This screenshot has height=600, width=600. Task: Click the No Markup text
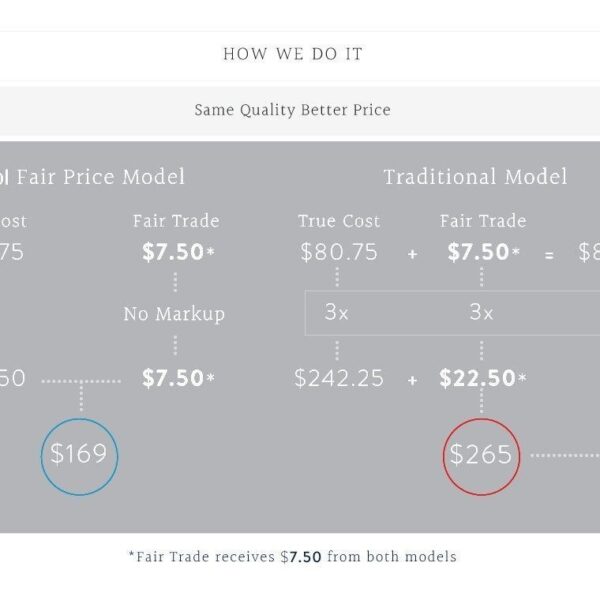(174, 314)
